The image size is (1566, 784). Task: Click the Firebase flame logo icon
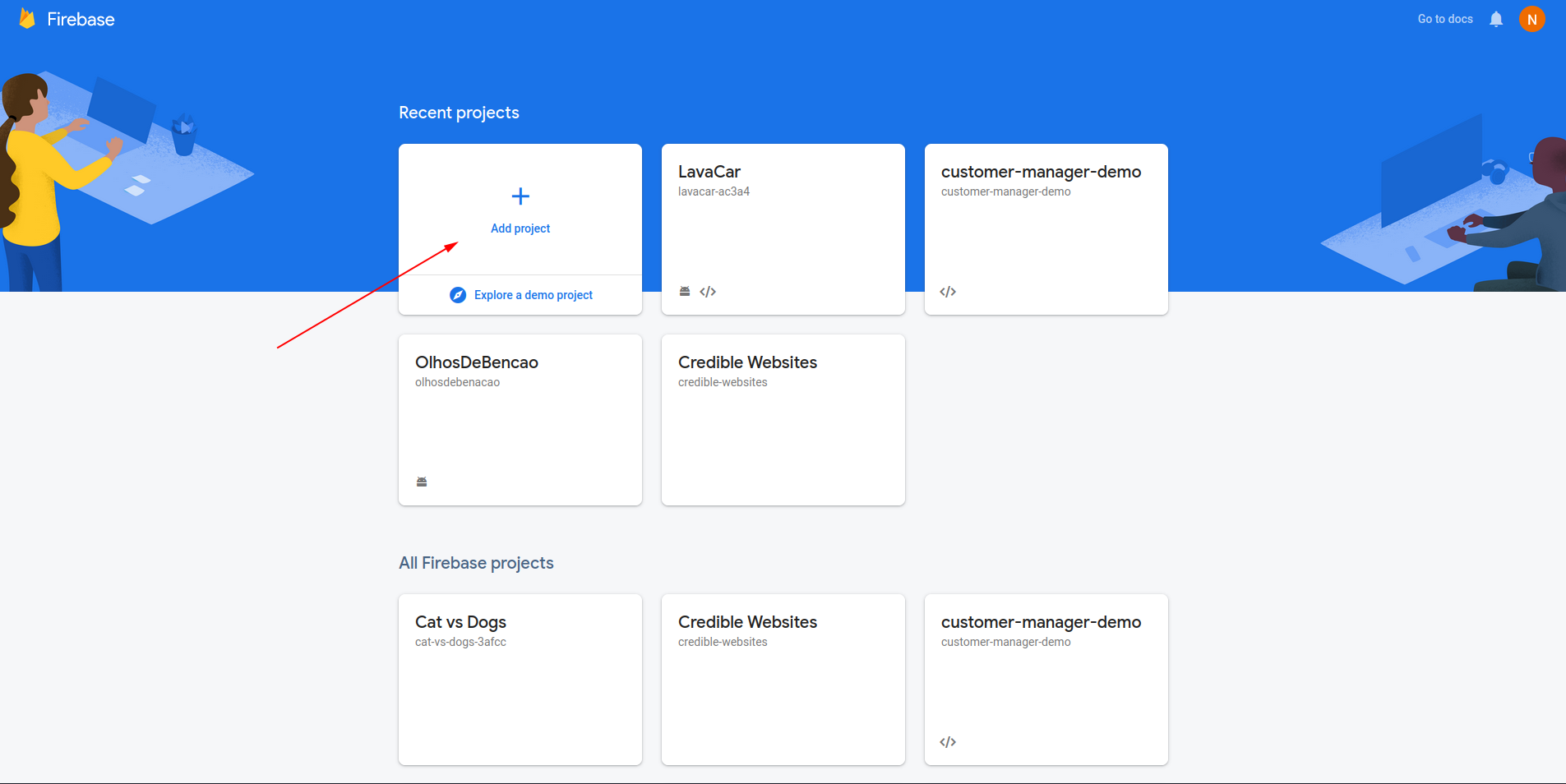coord(27,18)
